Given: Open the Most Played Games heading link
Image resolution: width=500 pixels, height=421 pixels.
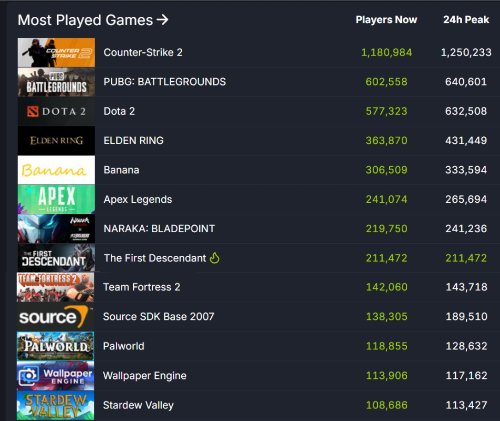Looking at the screenshot, I should (x=85, y=20).
